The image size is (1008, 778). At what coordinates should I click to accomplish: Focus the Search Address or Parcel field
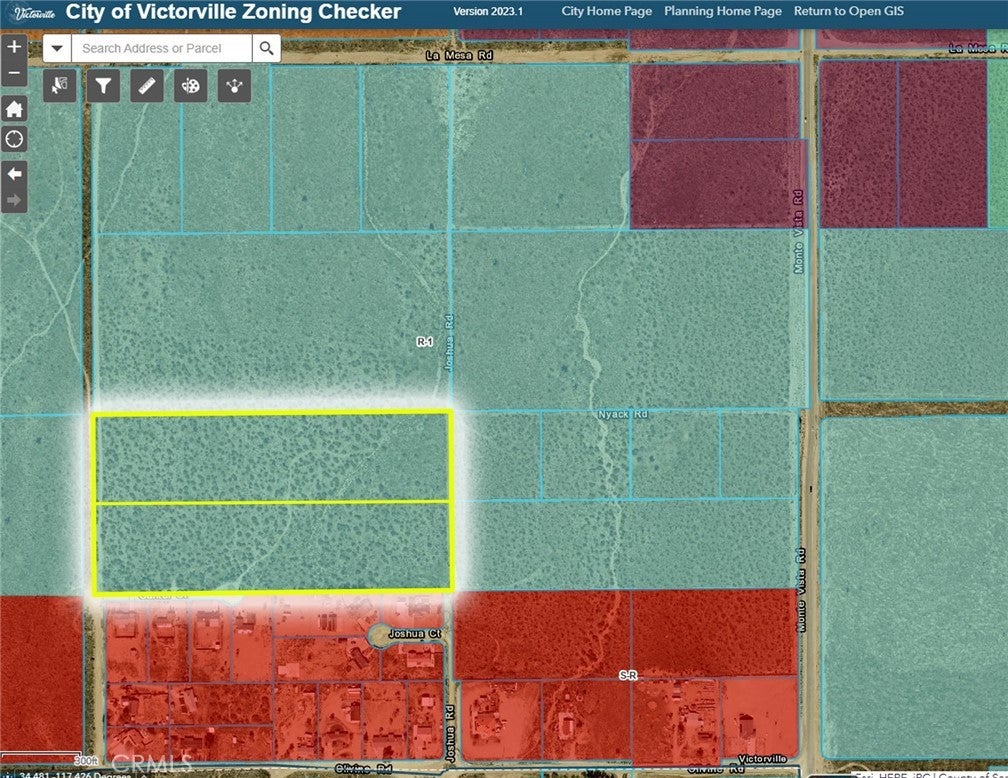[x=161, y=48]
